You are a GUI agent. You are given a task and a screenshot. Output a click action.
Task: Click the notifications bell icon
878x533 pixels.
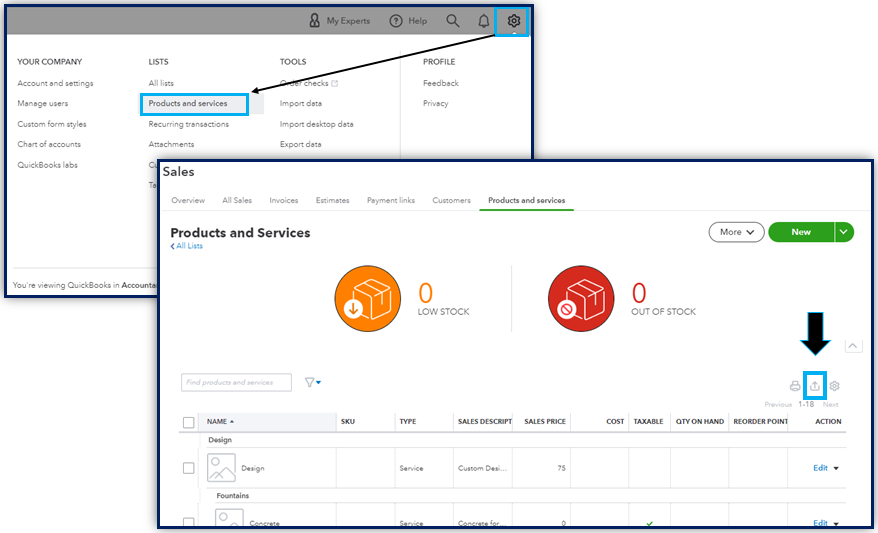click(484, 21)
